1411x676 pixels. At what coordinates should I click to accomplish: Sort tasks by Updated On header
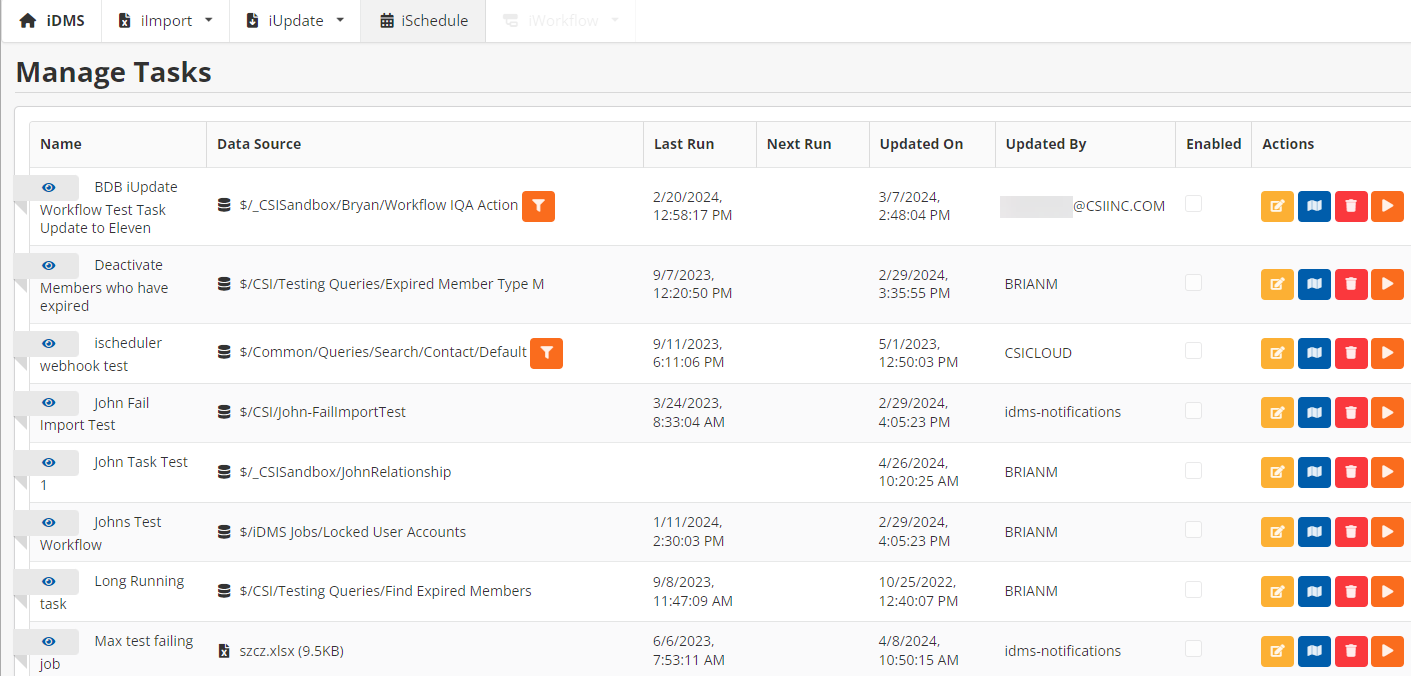pyautogui.click(x=921, y=144)
